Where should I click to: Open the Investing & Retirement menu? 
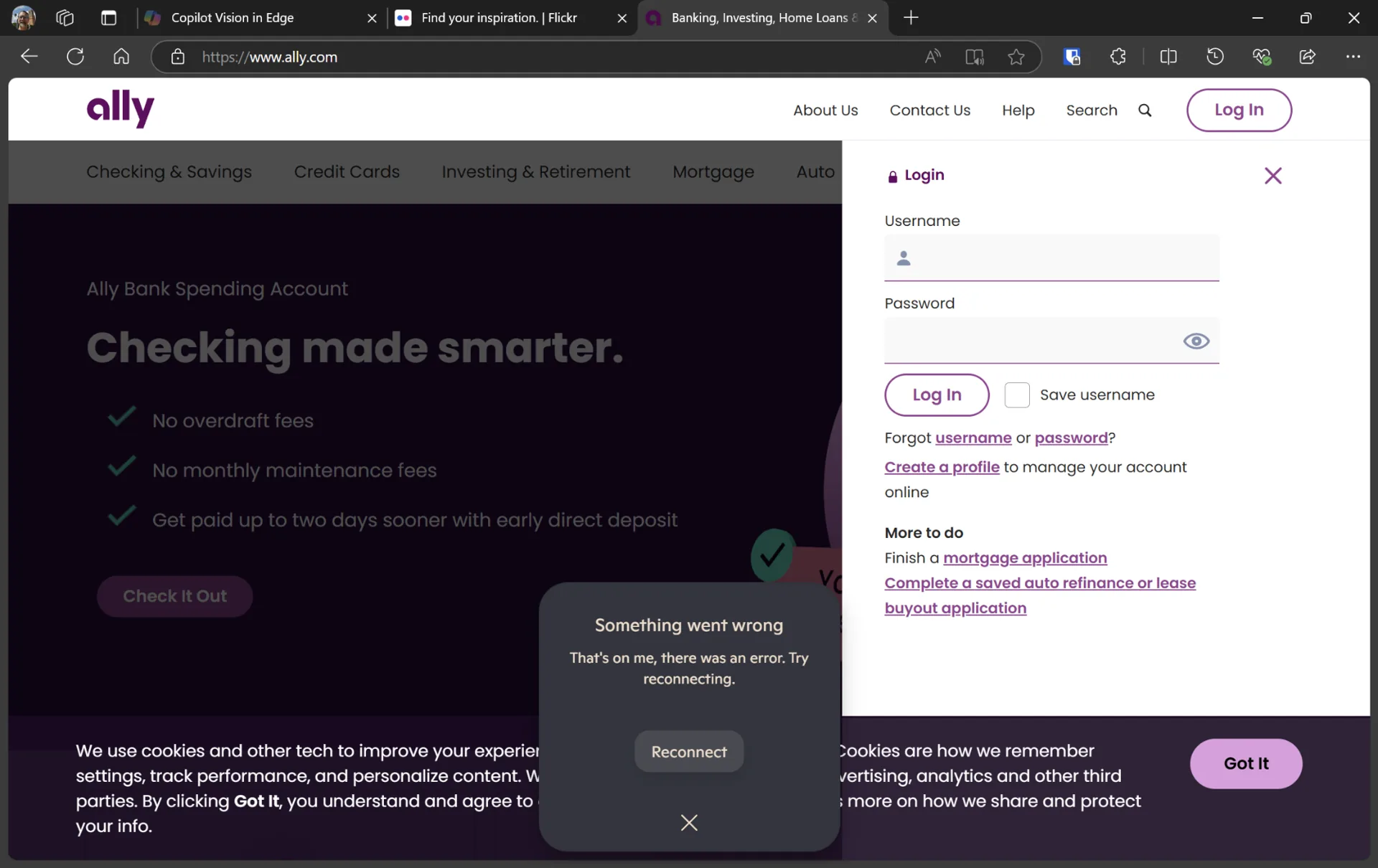tap(535, 172)
